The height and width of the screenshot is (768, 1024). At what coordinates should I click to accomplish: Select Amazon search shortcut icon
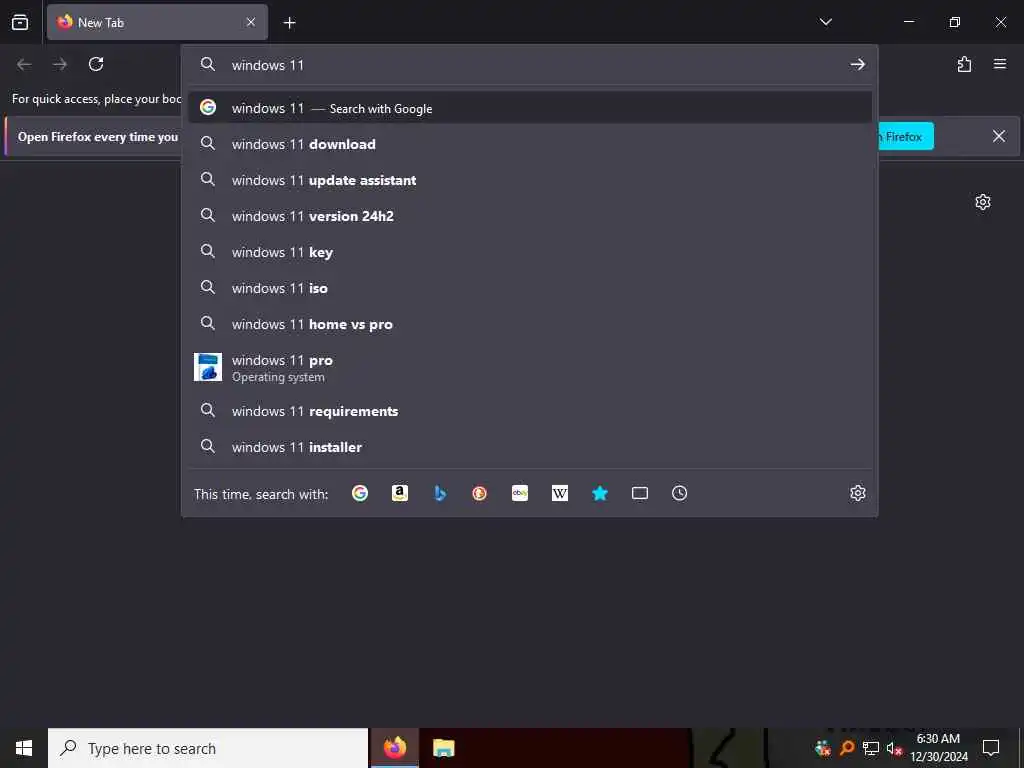click(x=400, y=493)
